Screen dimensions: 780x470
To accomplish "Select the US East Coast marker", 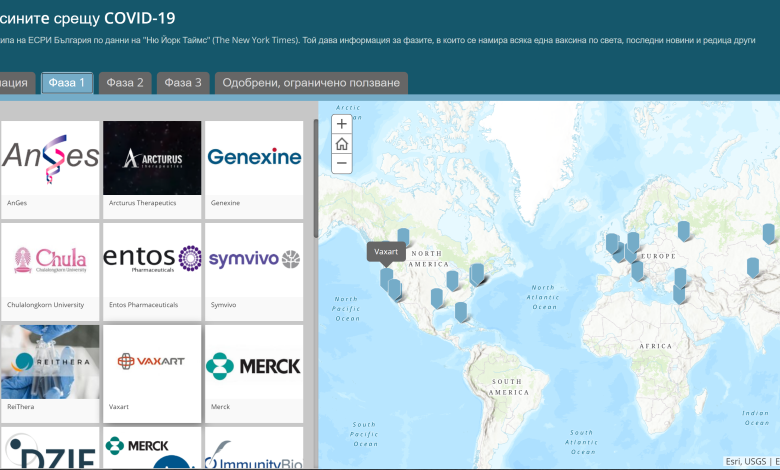I will coord(477,274).
